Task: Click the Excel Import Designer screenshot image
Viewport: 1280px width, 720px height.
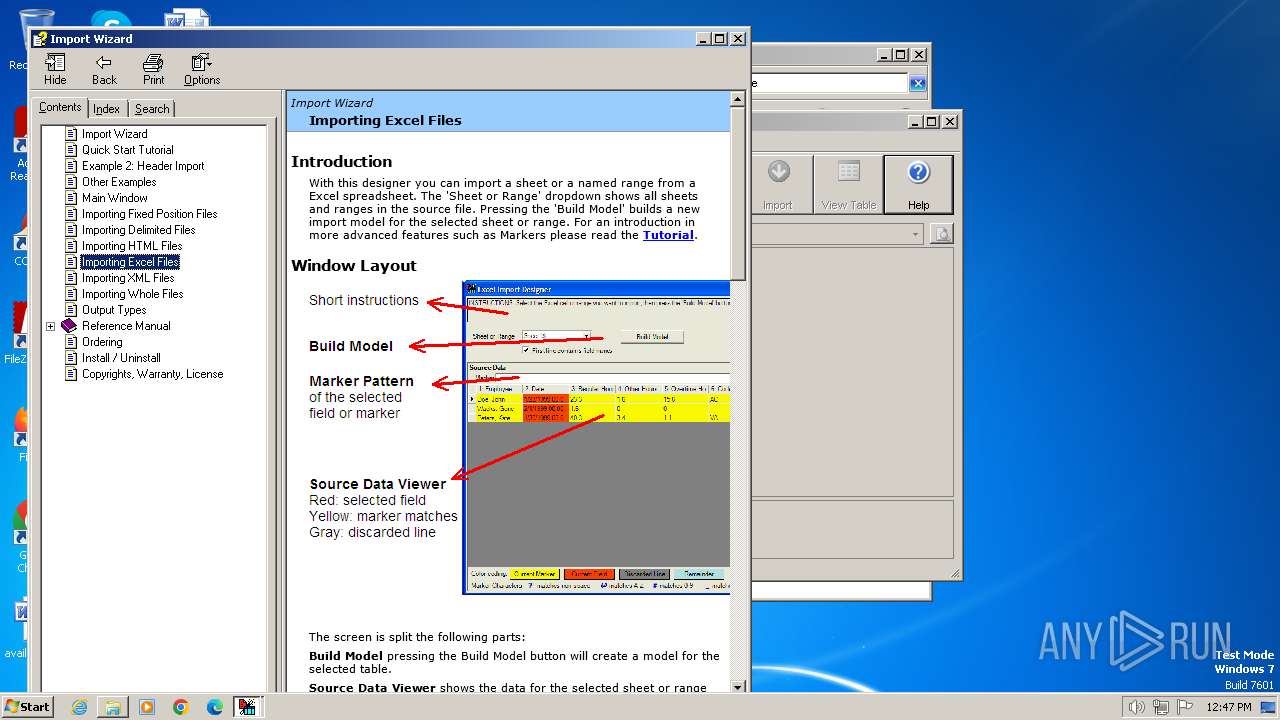Action: click(598, 438)
